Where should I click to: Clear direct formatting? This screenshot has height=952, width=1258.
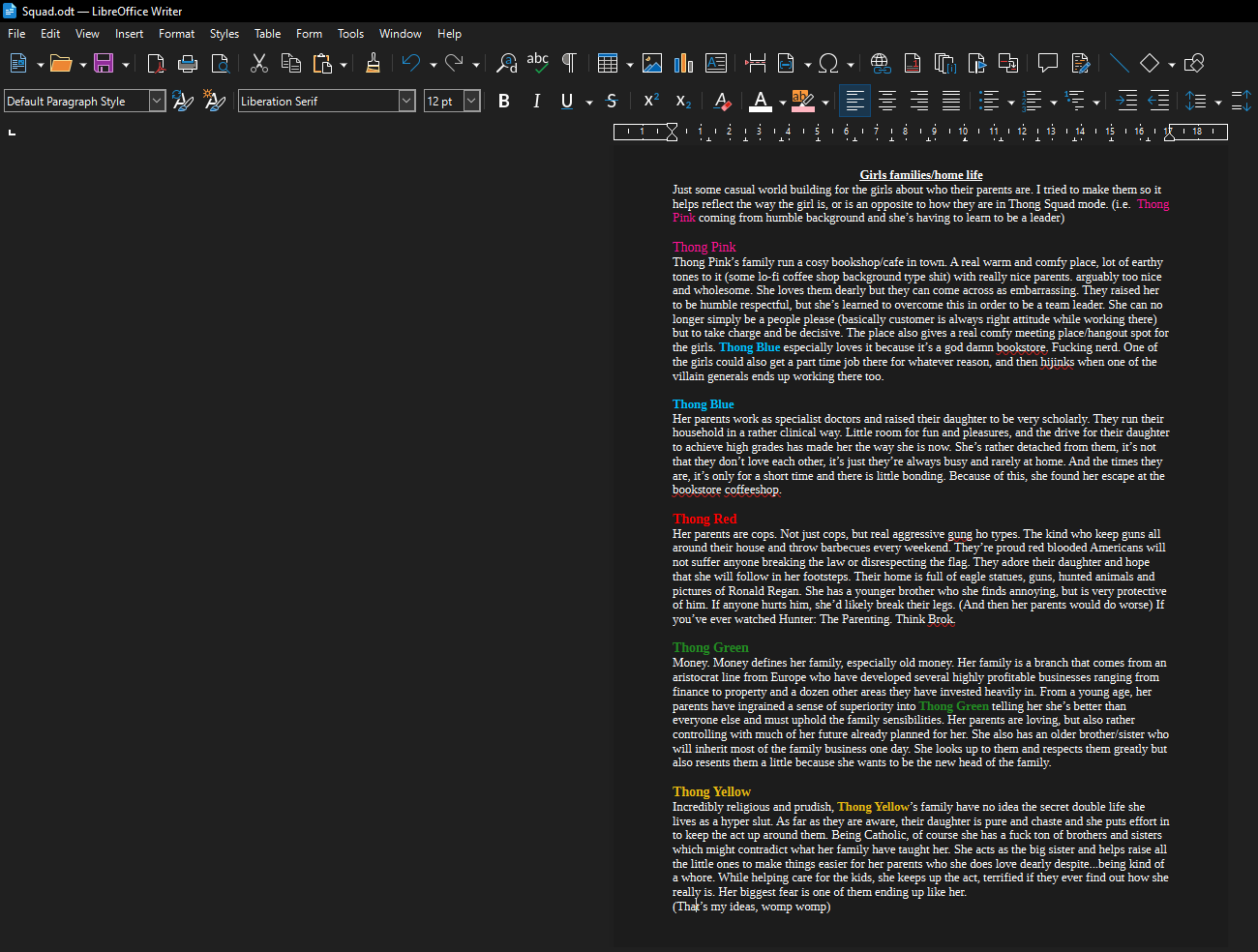click(722, 101)
